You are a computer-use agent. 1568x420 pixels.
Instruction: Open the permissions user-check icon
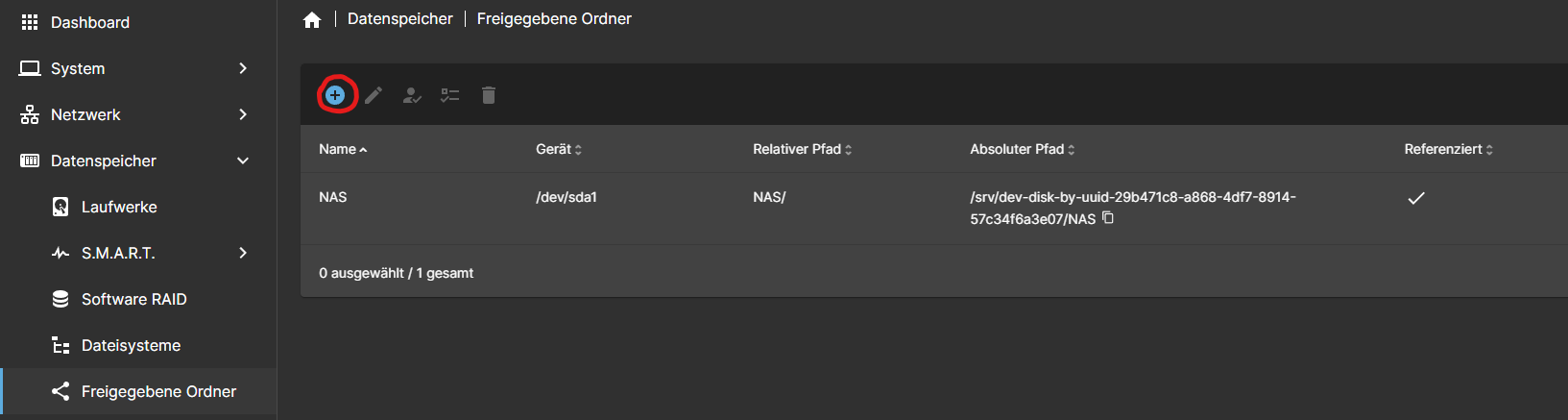(412, 95)
